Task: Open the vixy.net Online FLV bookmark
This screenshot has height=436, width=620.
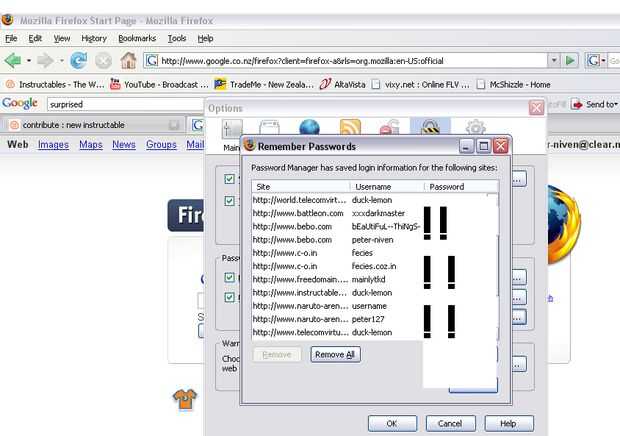Action: 421,85
